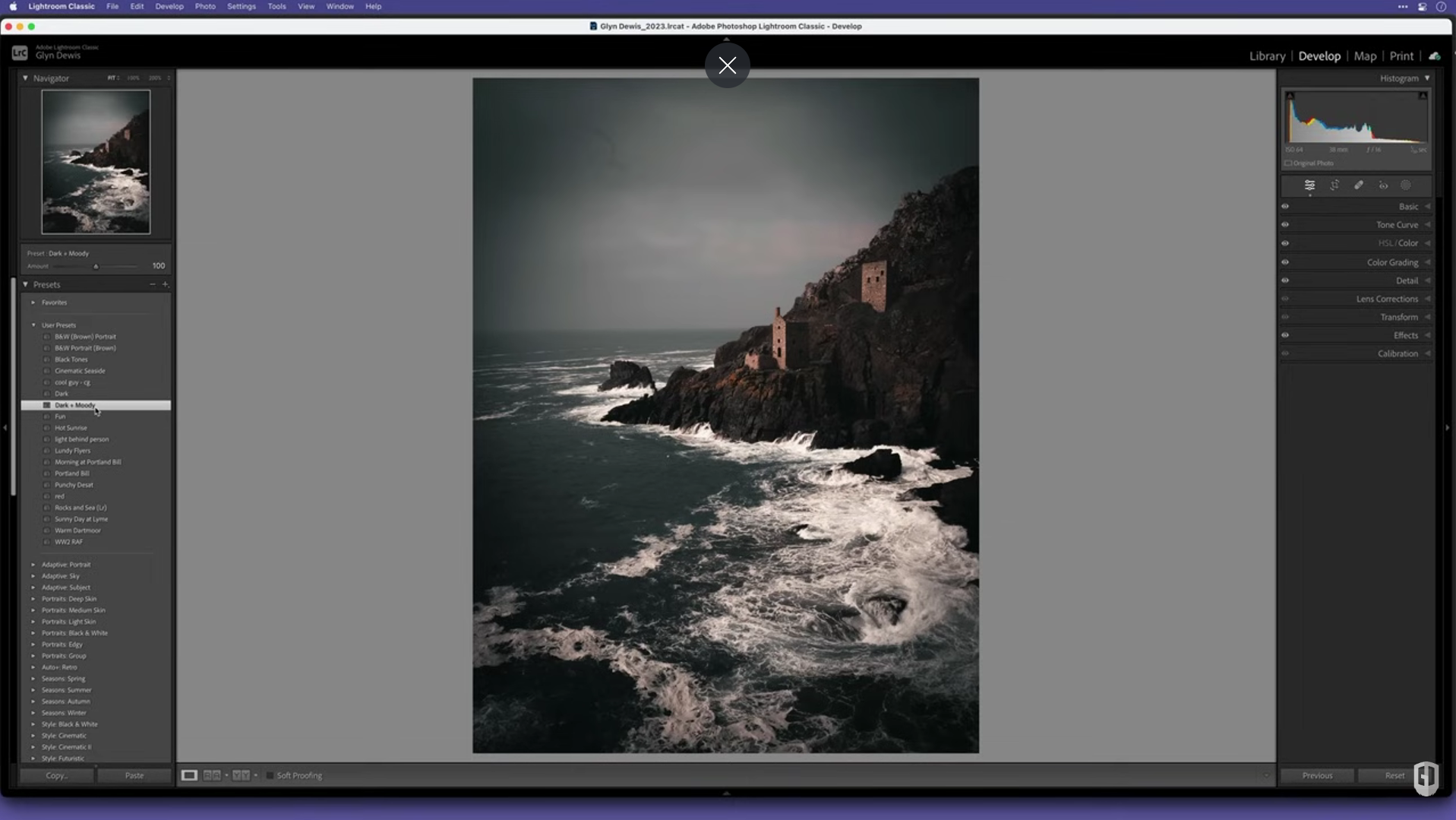Click the preset icon beside WW2 RAF
The width and height of the screenshot is (1456, 820).
47,542
